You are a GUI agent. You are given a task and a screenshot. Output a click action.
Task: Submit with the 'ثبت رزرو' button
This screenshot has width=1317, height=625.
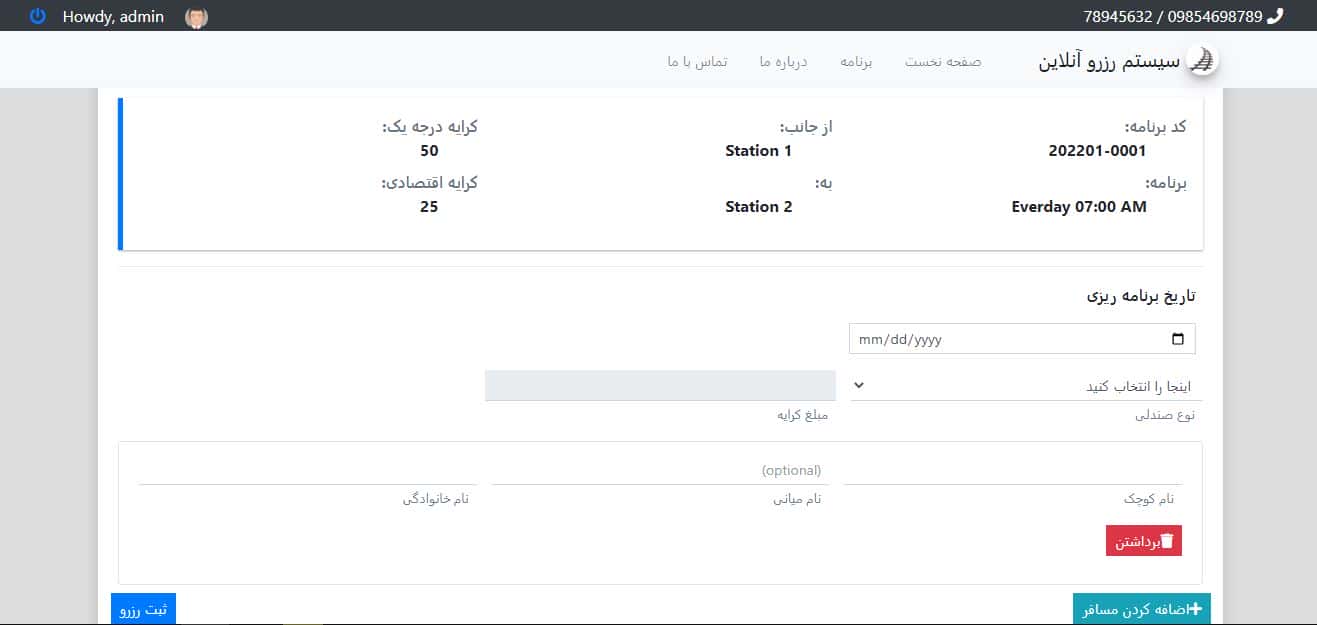(144, 609)
